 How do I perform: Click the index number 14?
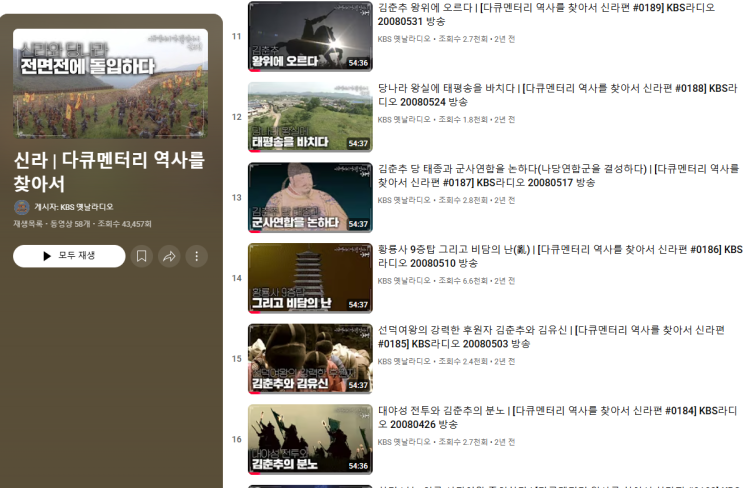[236, 278]
